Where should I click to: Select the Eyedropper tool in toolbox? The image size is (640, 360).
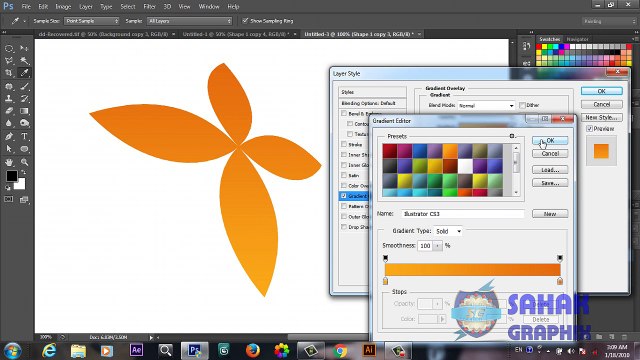tap(24, 73)
